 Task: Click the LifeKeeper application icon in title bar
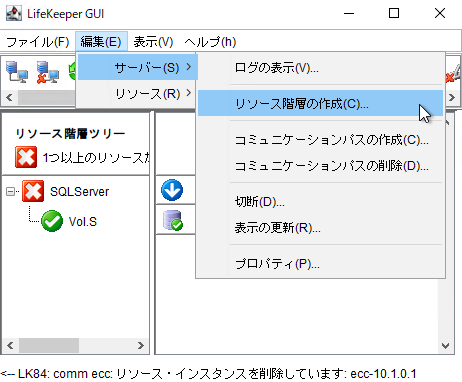[x=14, y=13]
